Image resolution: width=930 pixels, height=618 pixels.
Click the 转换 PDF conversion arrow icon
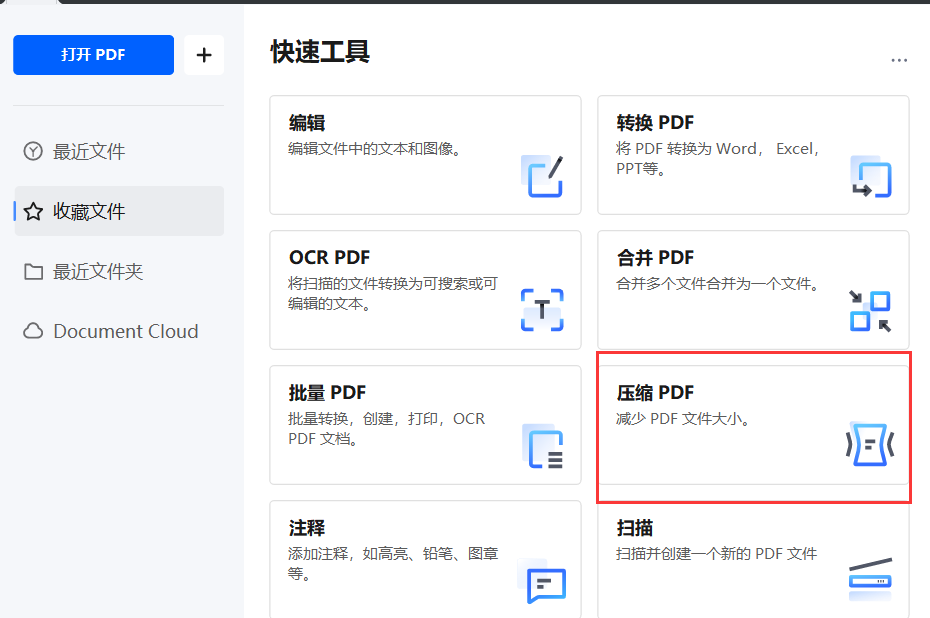871,178
